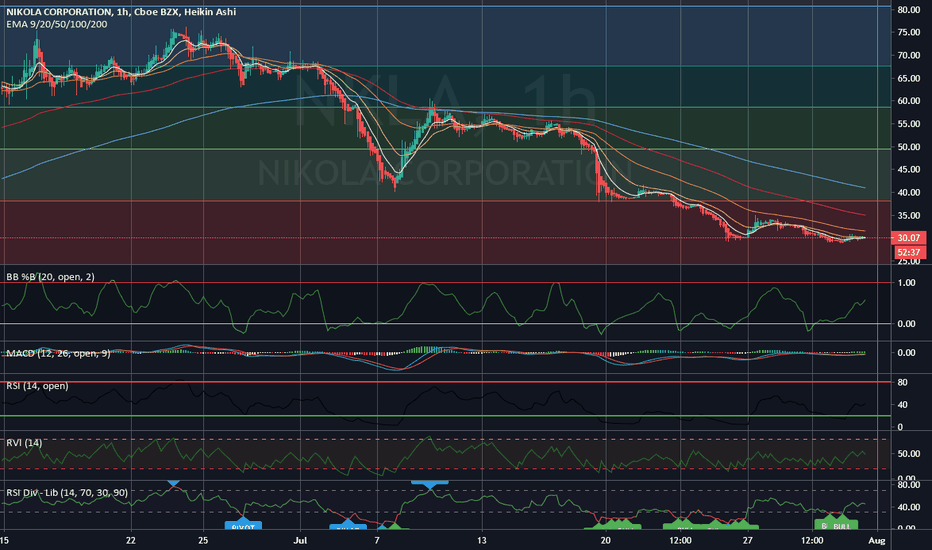Click the 20 date label on time axis
Screen dimensions: 932x550
coord(605,540)
